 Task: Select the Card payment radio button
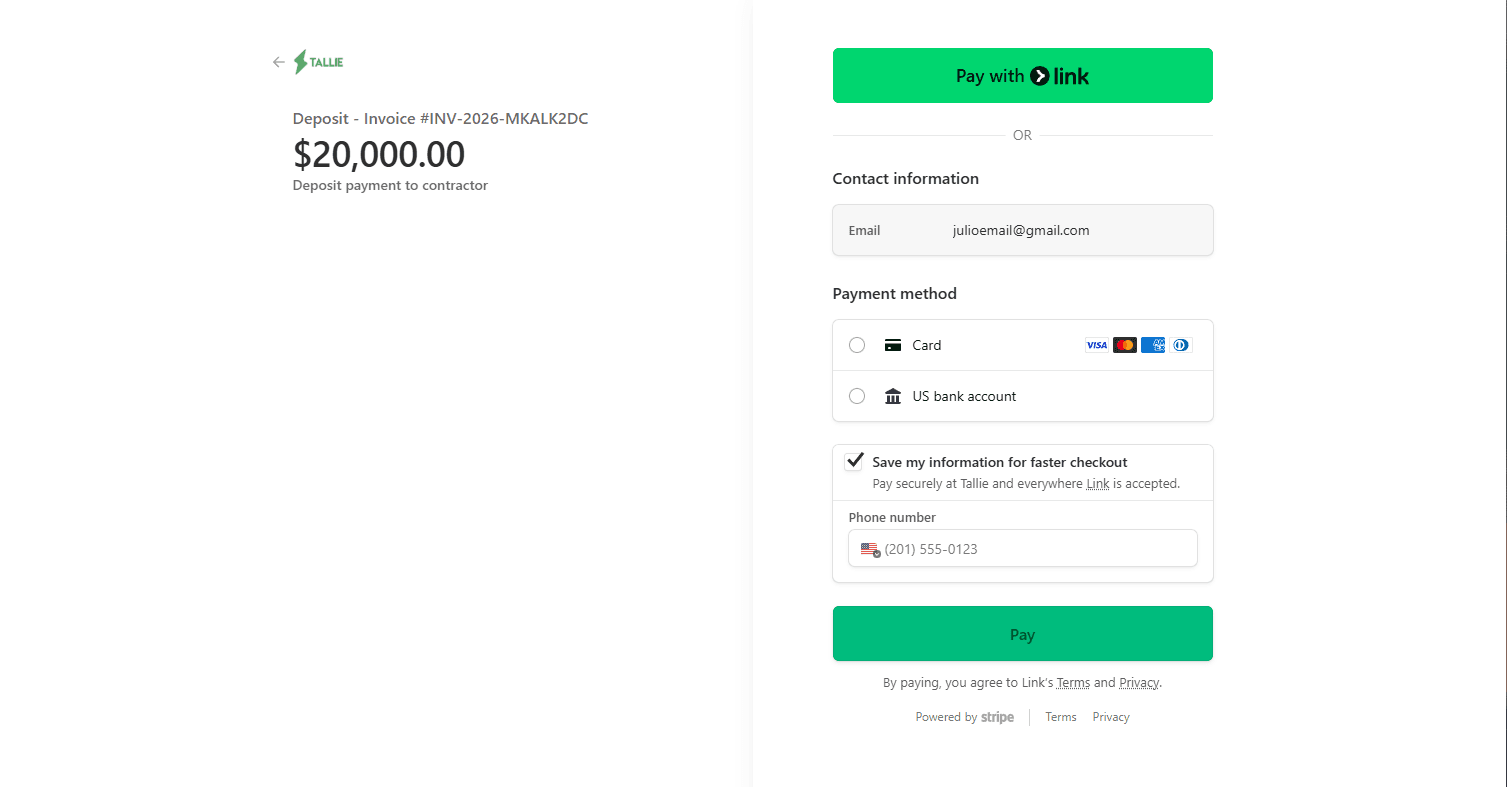(x=856, y=344)
